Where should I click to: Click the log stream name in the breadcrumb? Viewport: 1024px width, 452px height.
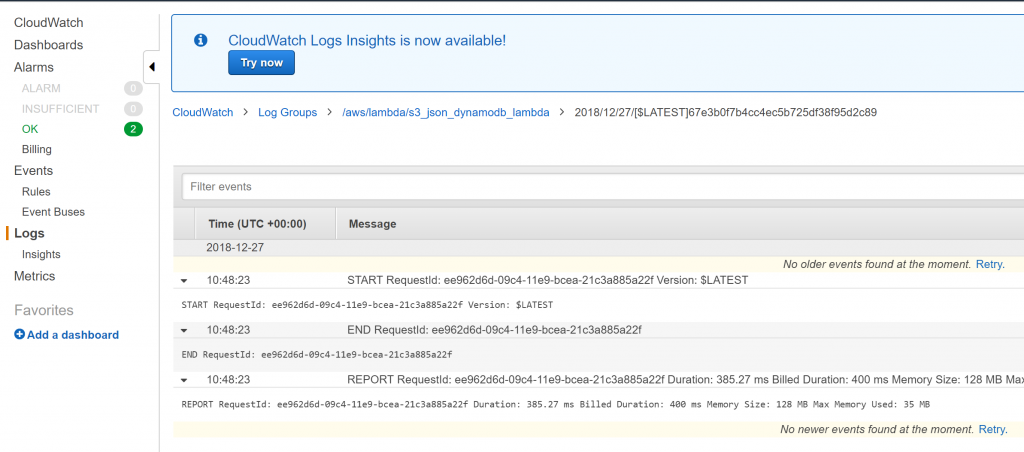(x=726, y=112)
